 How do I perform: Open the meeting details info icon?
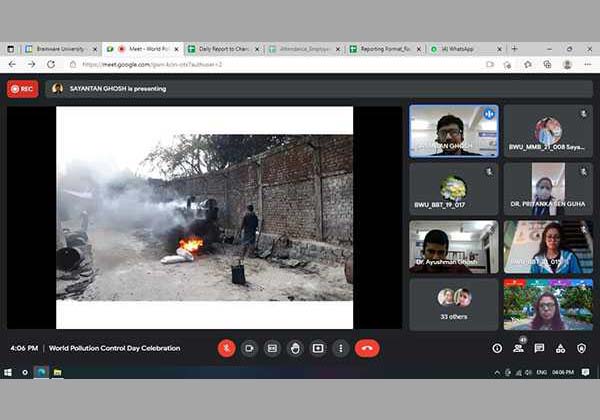tap(497, 348)
